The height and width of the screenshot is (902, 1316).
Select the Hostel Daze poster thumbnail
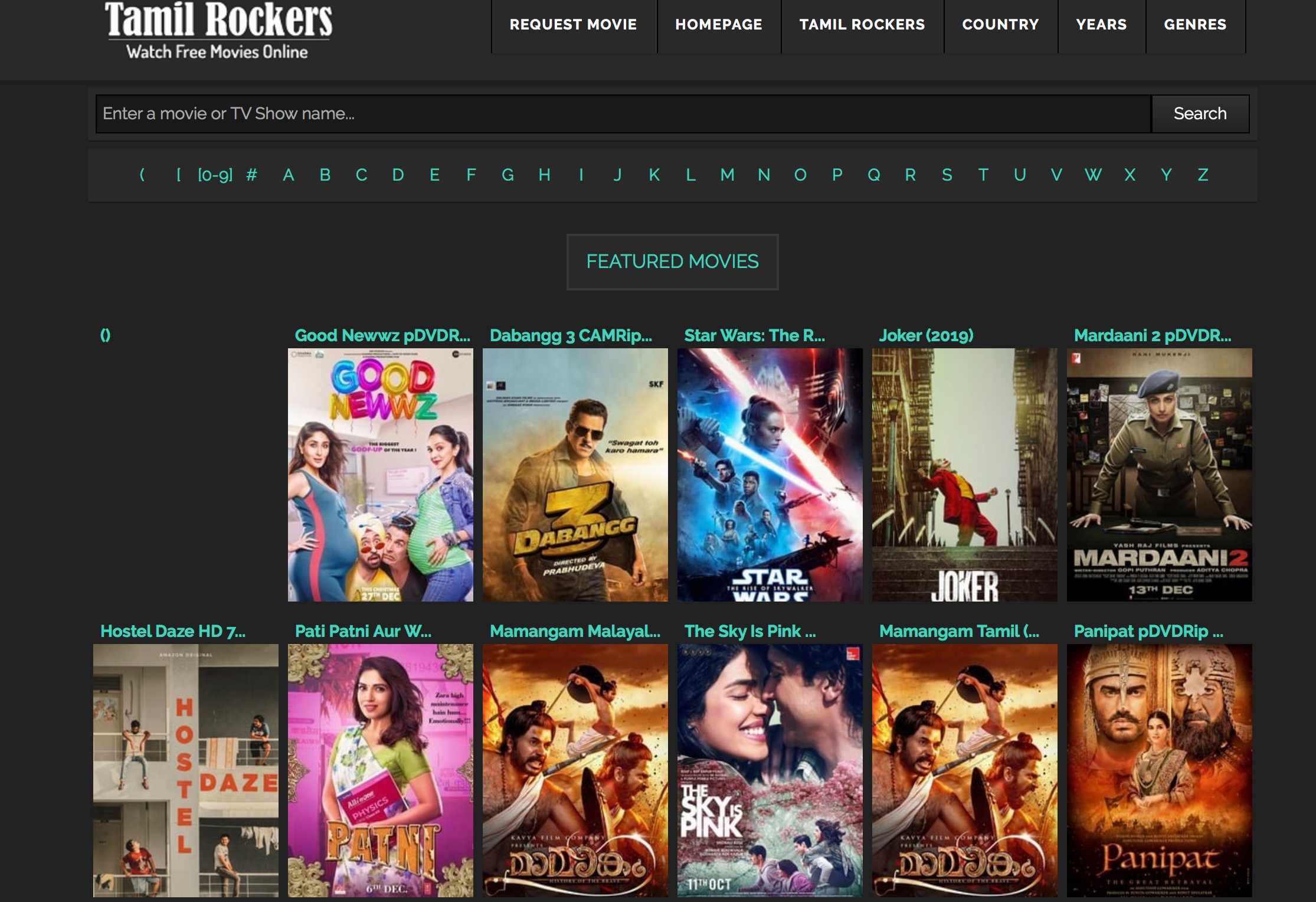(x=185, y=770)
